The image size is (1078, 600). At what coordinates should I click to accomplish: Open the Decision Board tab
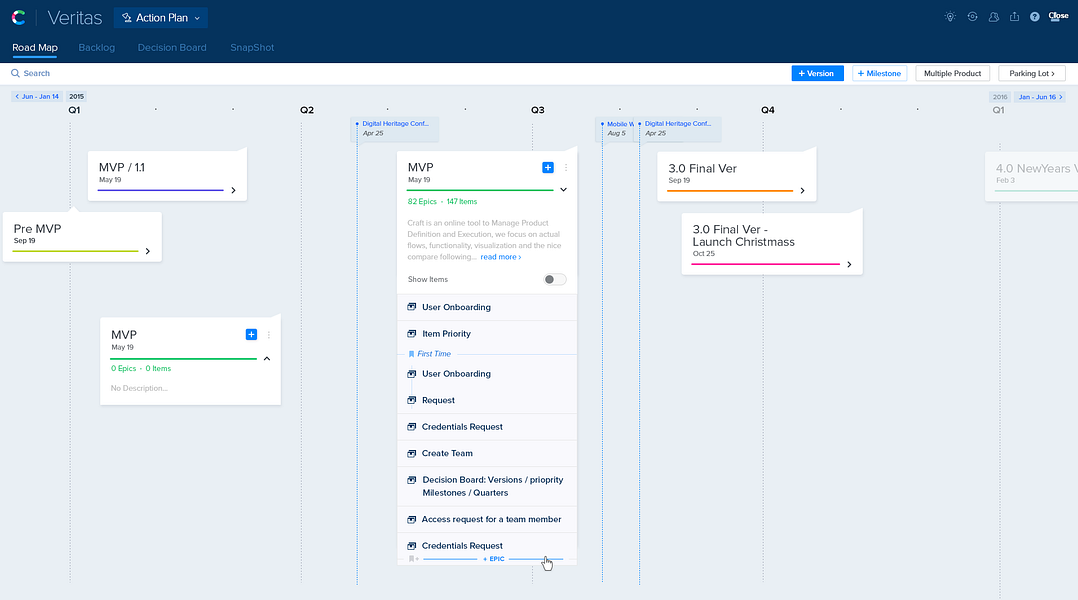tap(172, 47)
